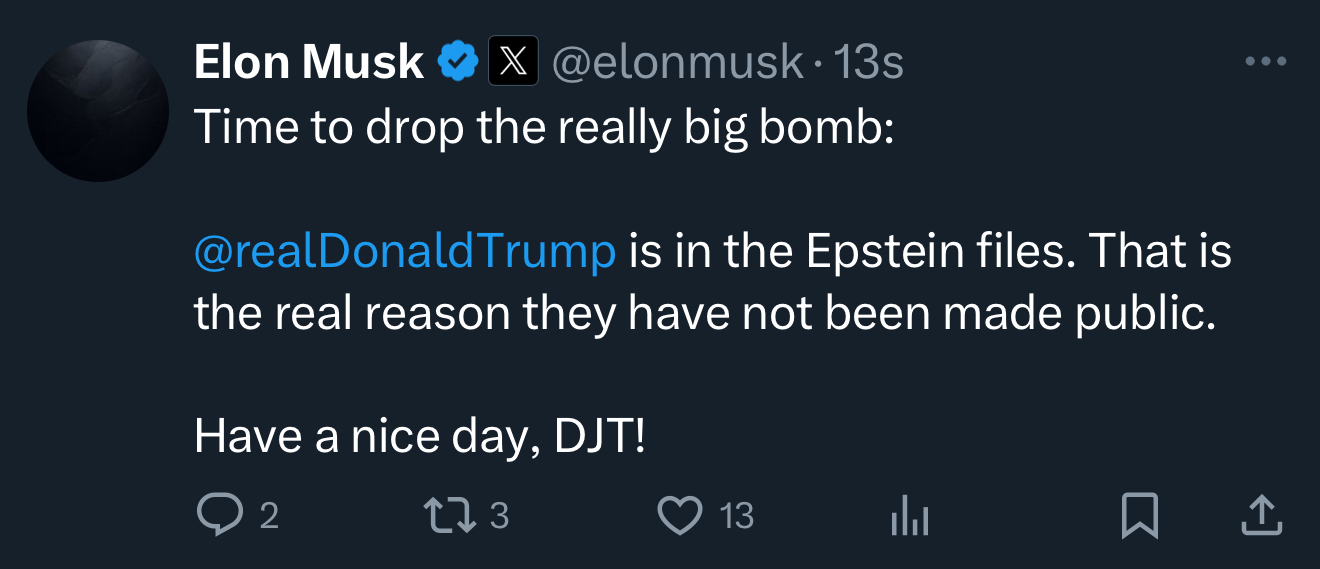
Task: Open the @realDonaldTrump mention link
Action: point(404,252)
